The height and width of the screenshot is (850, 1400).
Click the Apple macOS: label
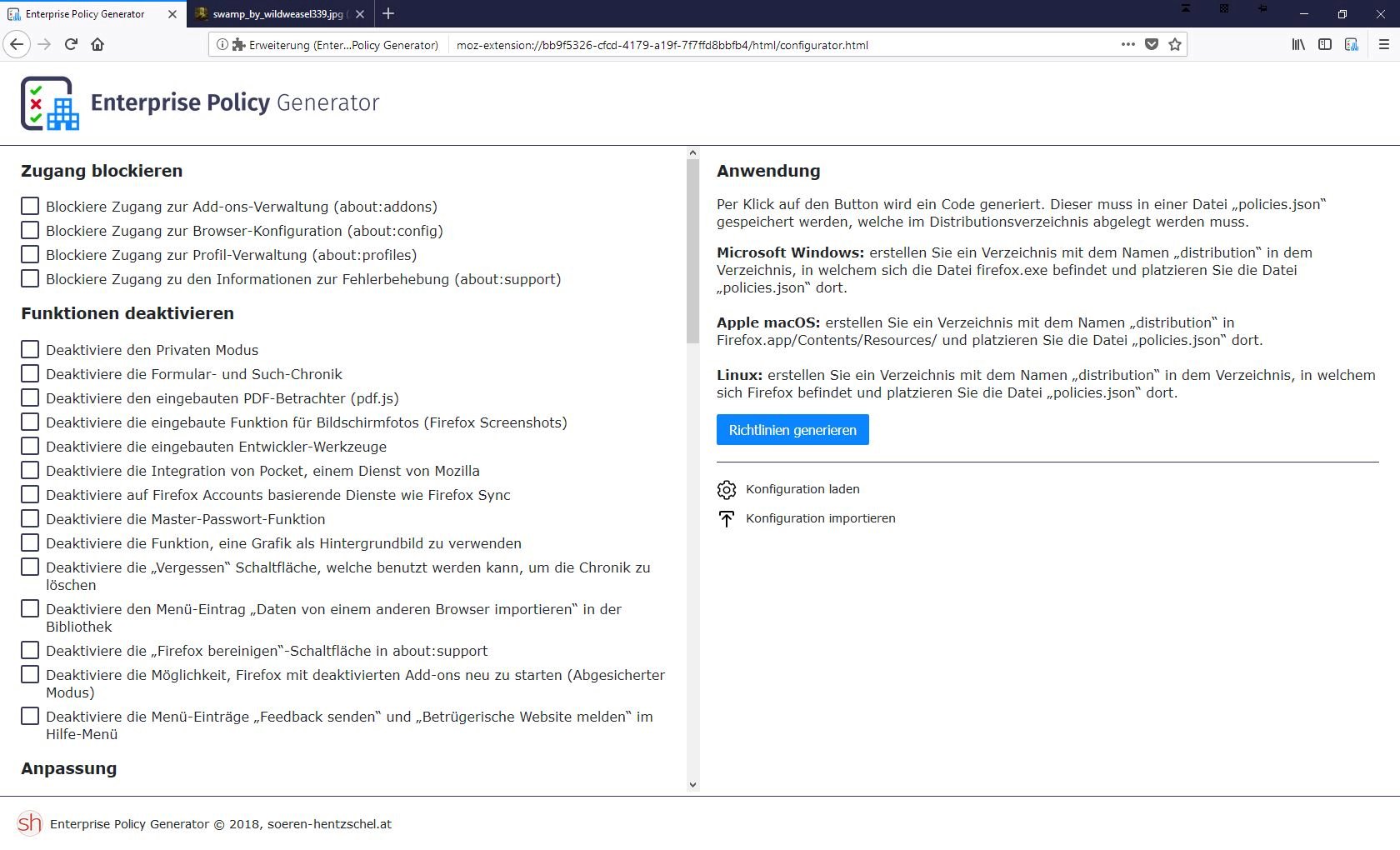click(768, 322)
